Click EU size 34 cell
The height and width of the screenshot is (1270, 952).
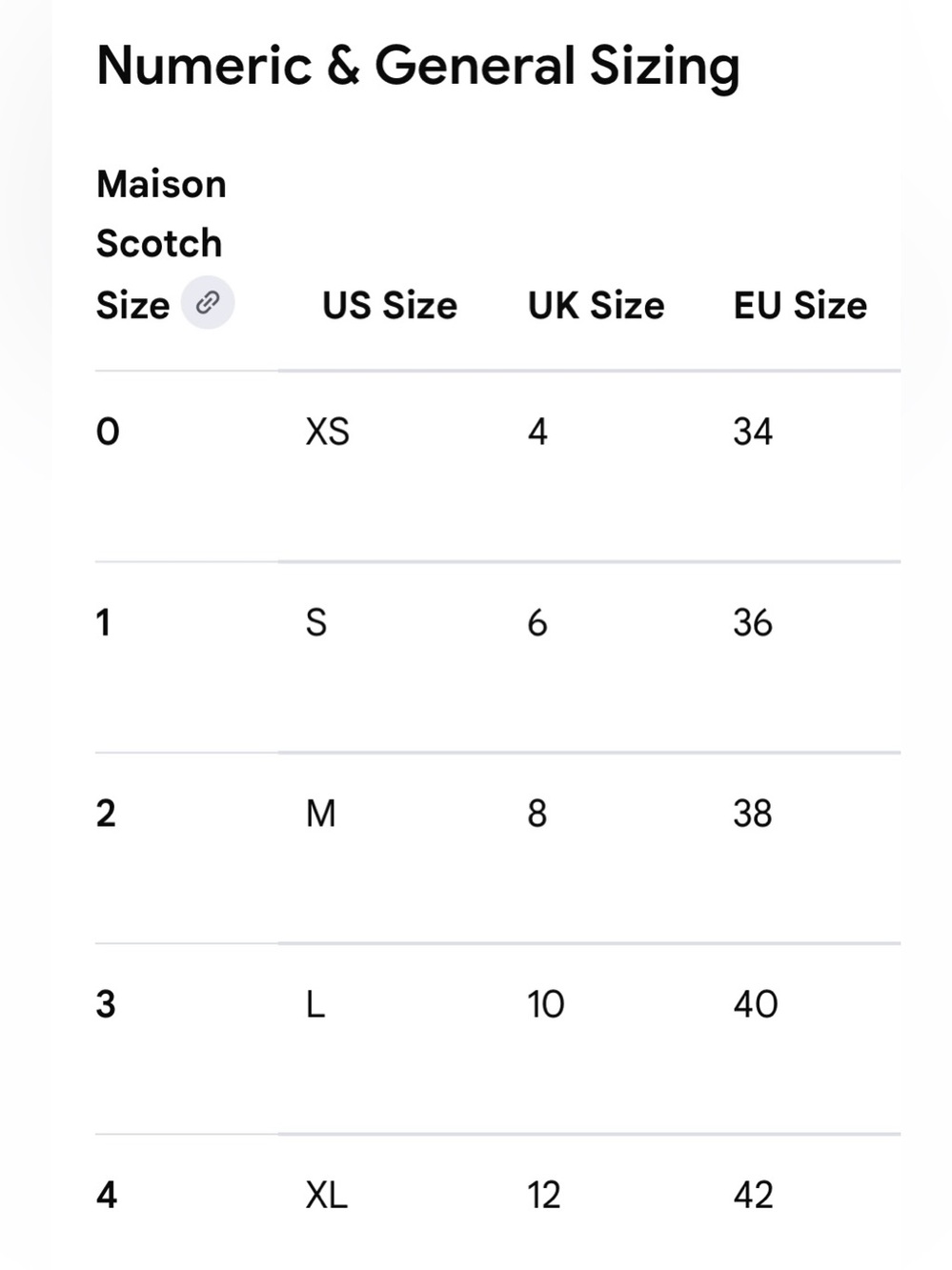click(x=753, y=433)
